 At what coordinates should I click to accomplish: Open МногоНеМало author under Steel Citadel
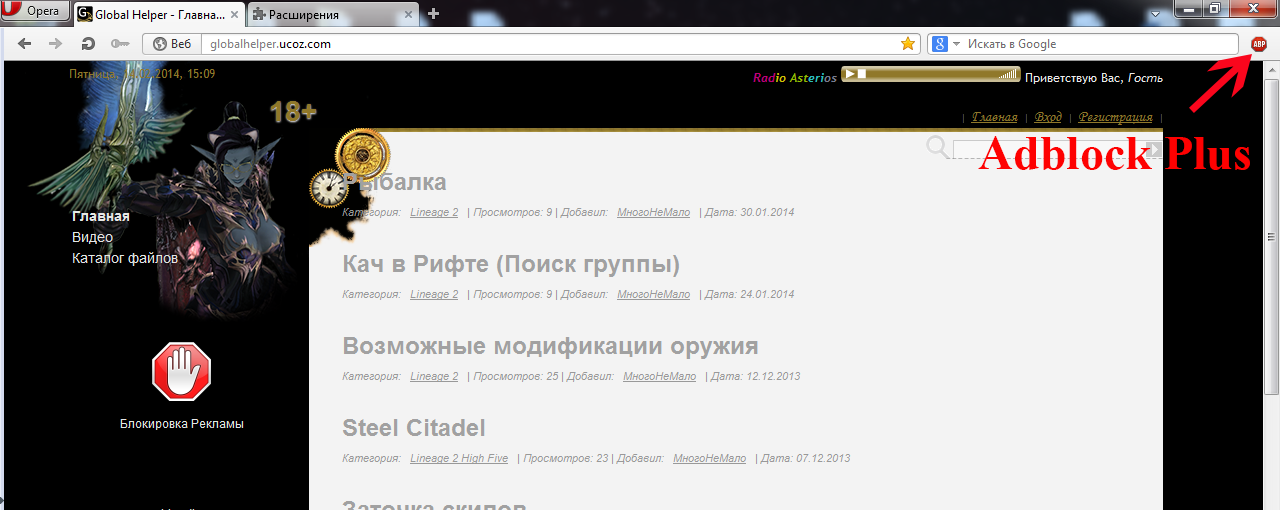[709, 458]
